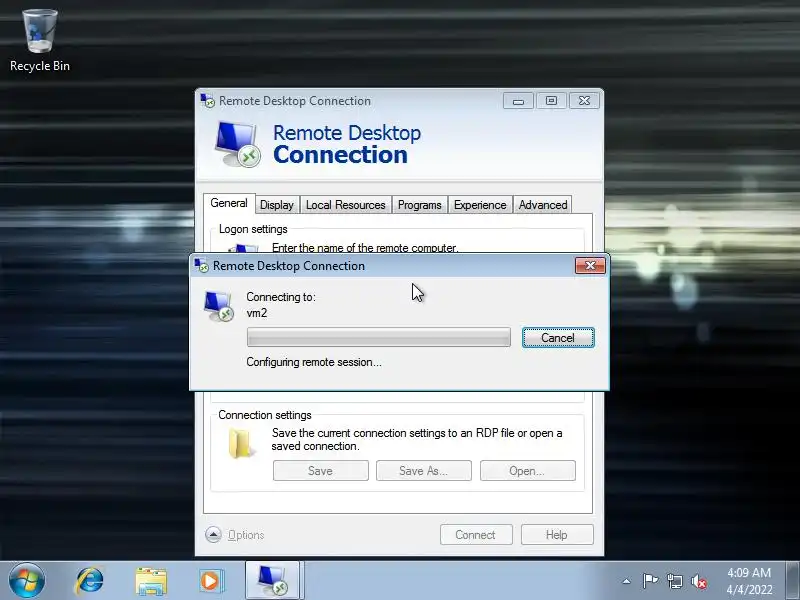Click the 'Configuring remote session...' status text
This screenshot has height=600, width=800.
click(314, 362)
